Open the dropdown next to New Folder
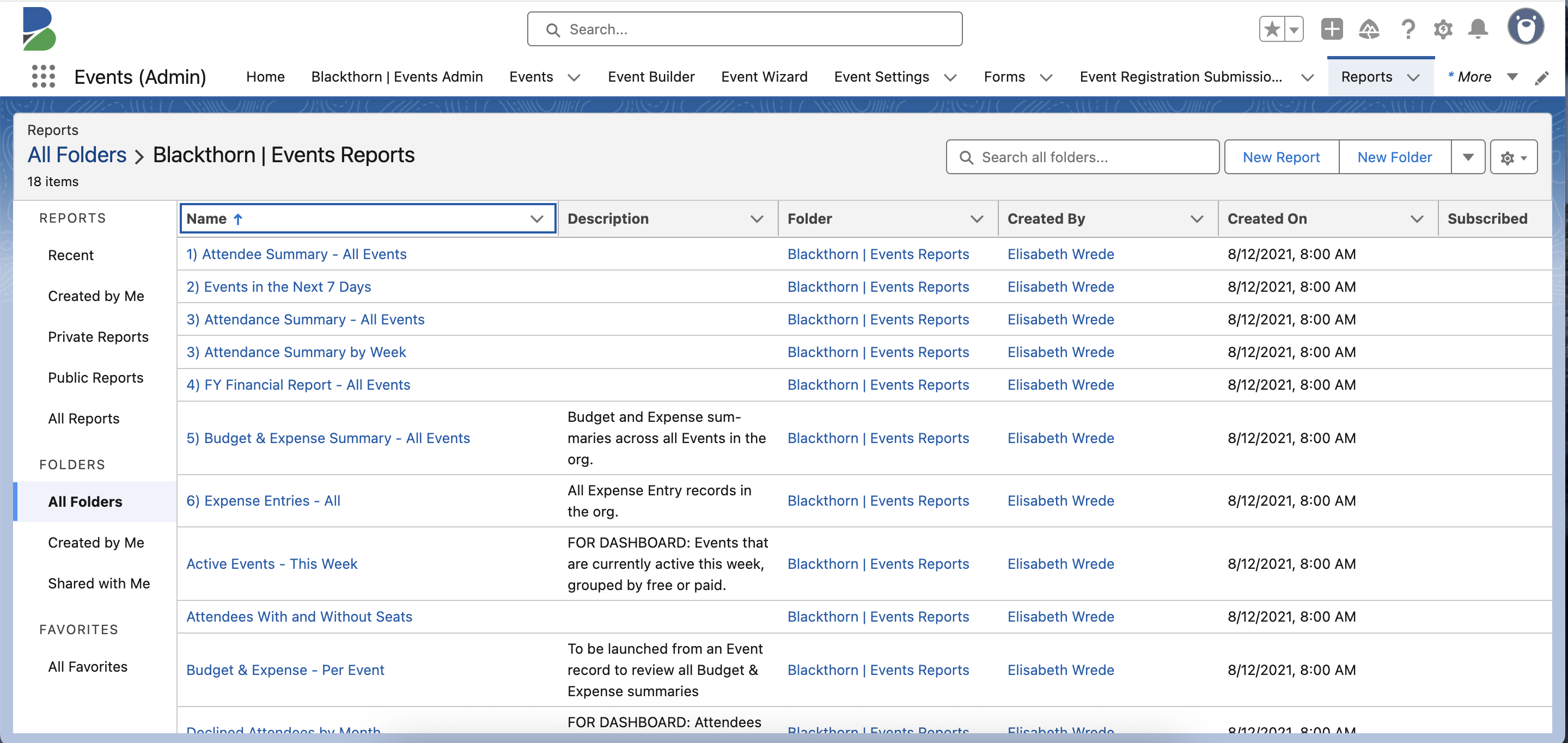This screenshot has height=743, width=1568. click(1468, 156)
